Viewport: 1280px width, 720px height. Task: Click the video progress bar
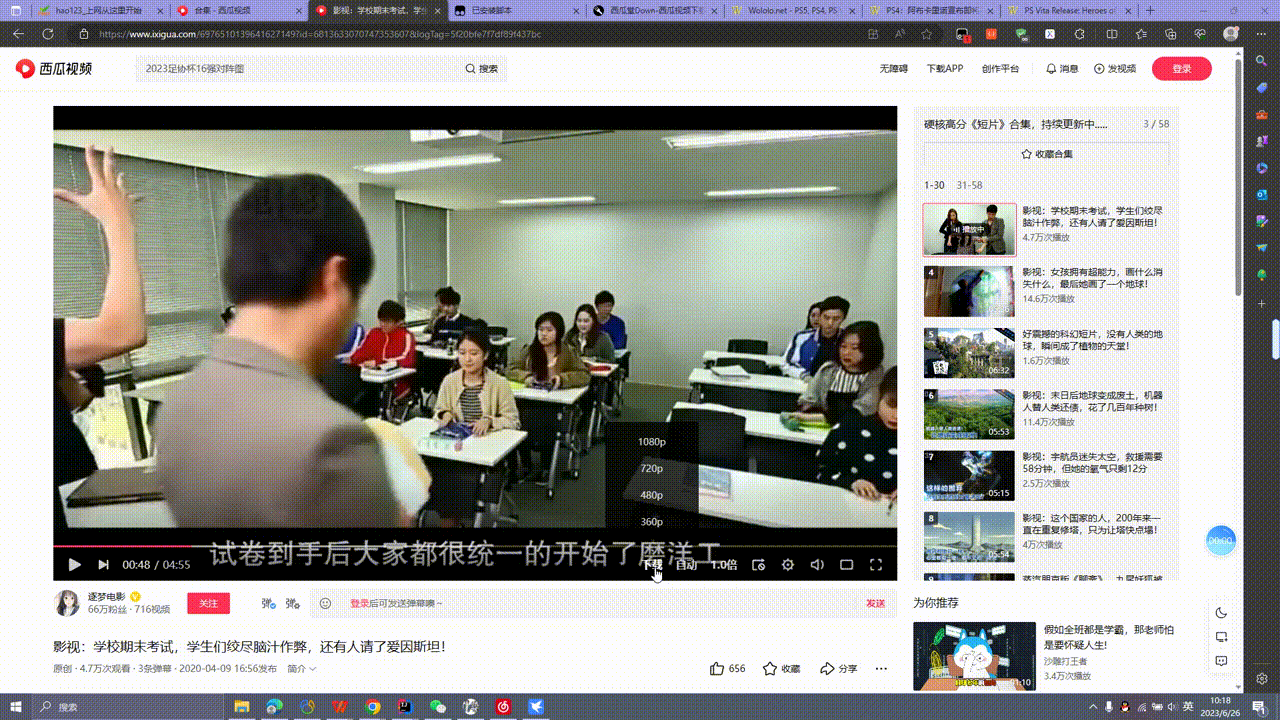tap(475, 546)
